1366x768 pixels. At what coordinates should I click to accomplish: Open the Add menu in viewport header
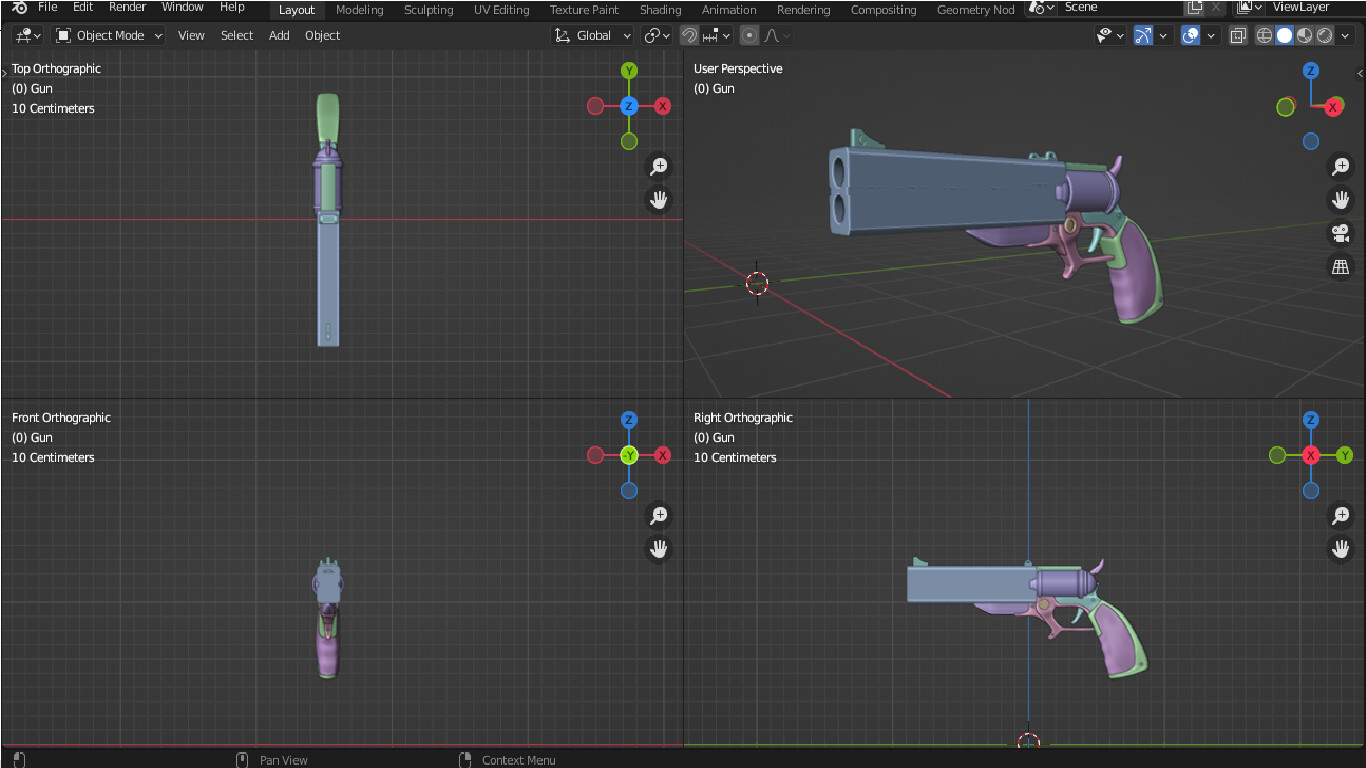tap(279, 36)
